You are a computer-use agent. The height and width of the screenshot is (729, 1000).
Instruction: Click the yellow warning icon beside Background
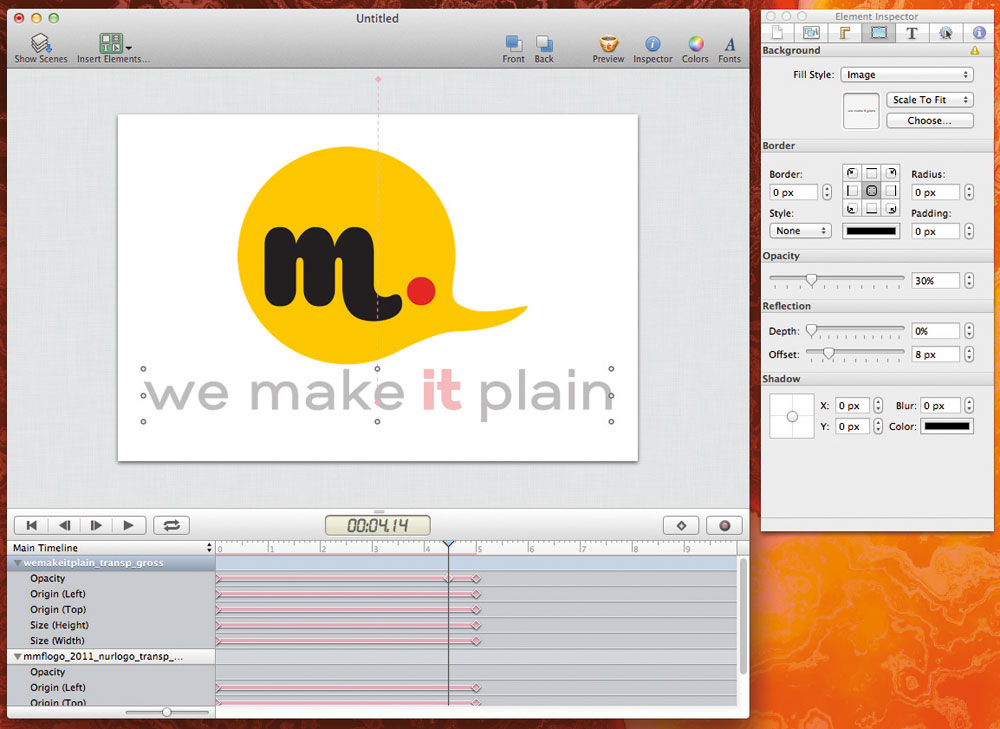975,50
